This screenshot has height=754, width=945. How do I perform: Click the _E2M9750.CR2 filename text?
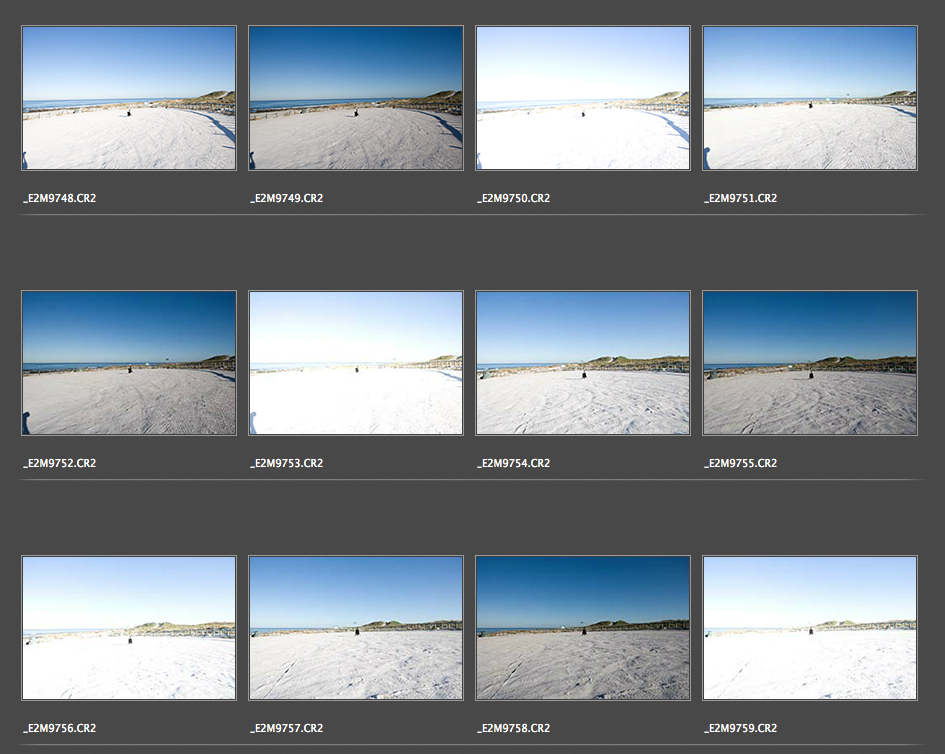click(513, 199)
